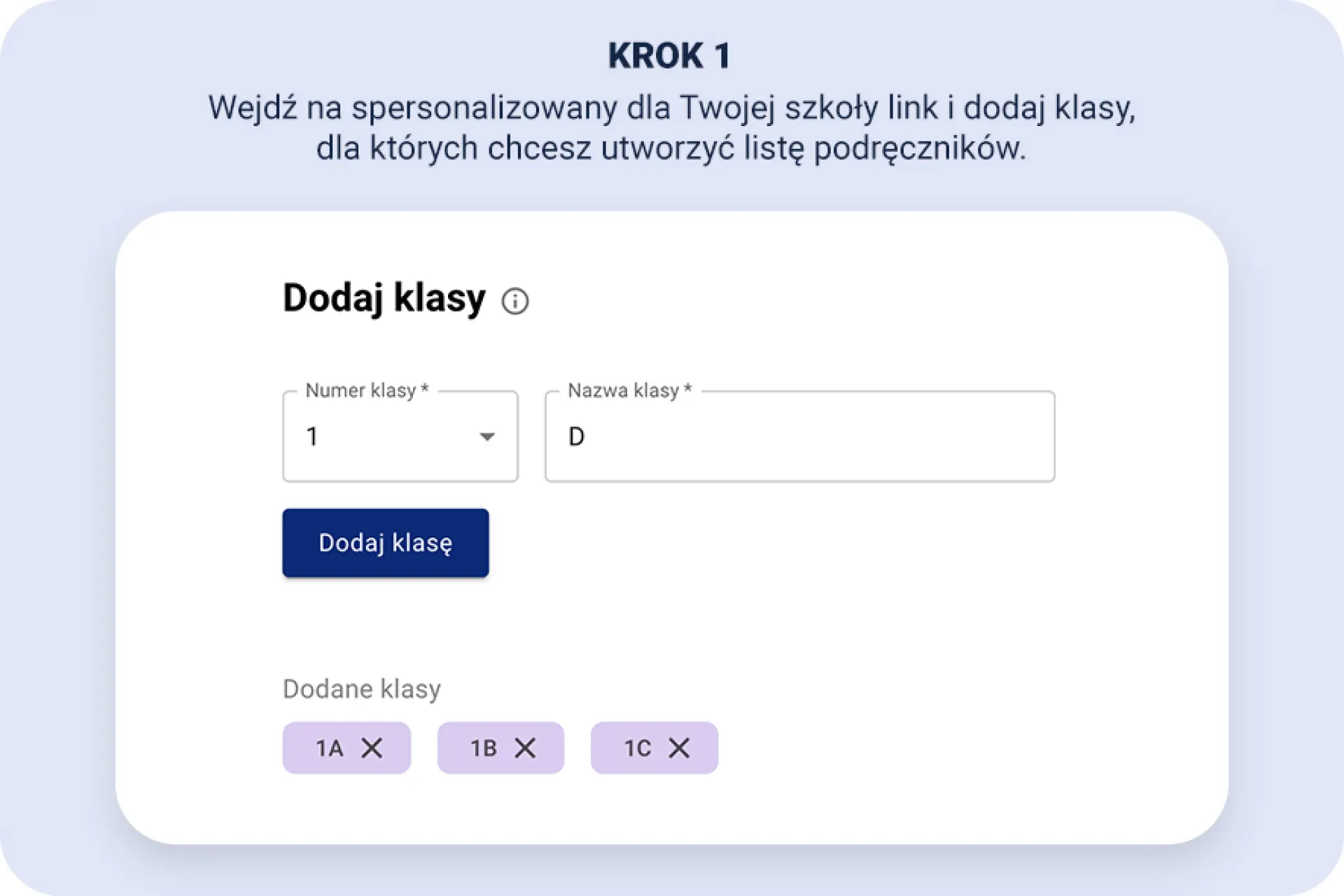Click the letter D typed in Nazwa klasy
The width and height of the screenshot is (1344, 896).
(x=576, y=437)
